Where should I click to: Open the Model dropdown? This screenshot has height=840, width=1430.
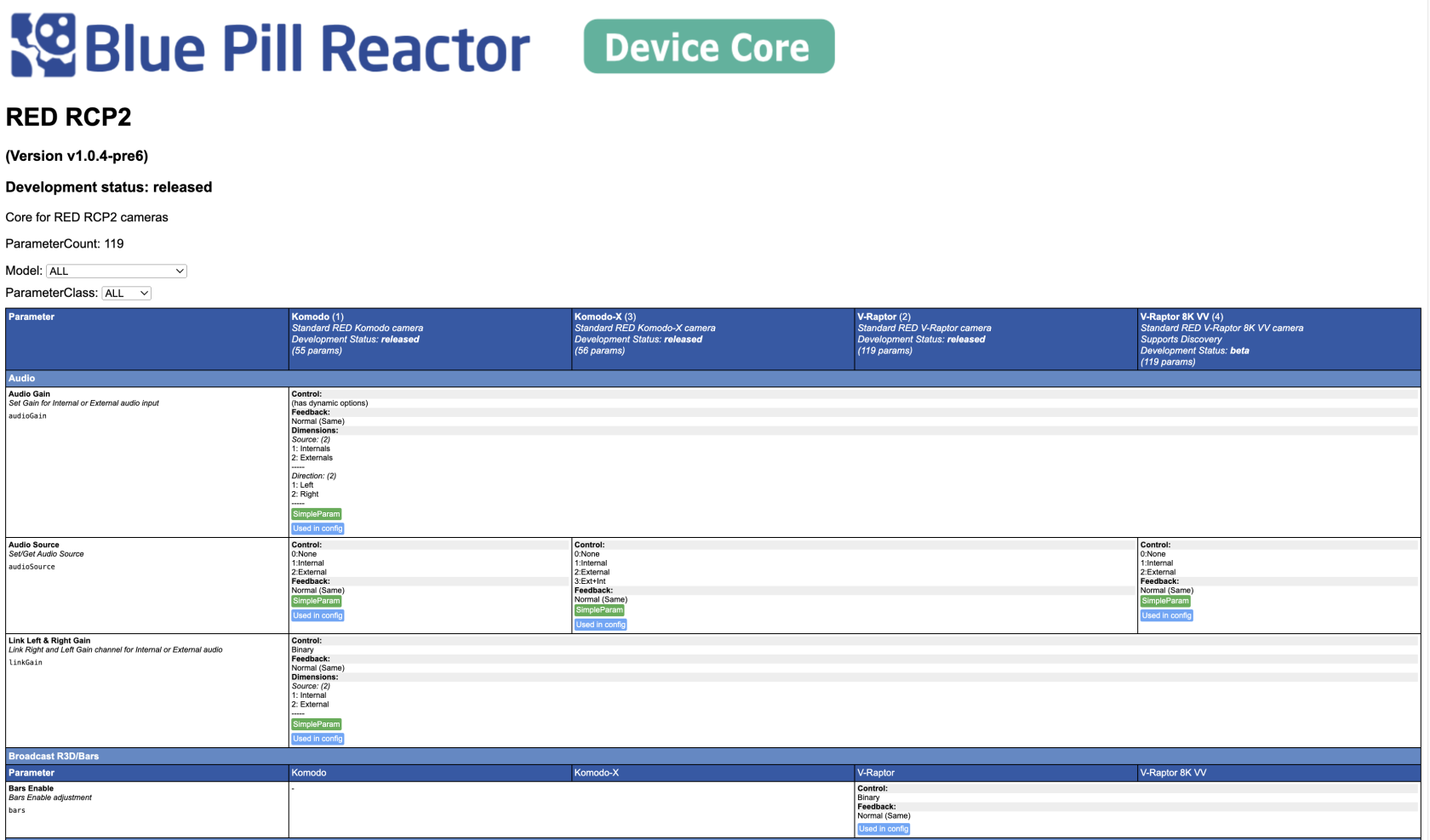[116, 271]
